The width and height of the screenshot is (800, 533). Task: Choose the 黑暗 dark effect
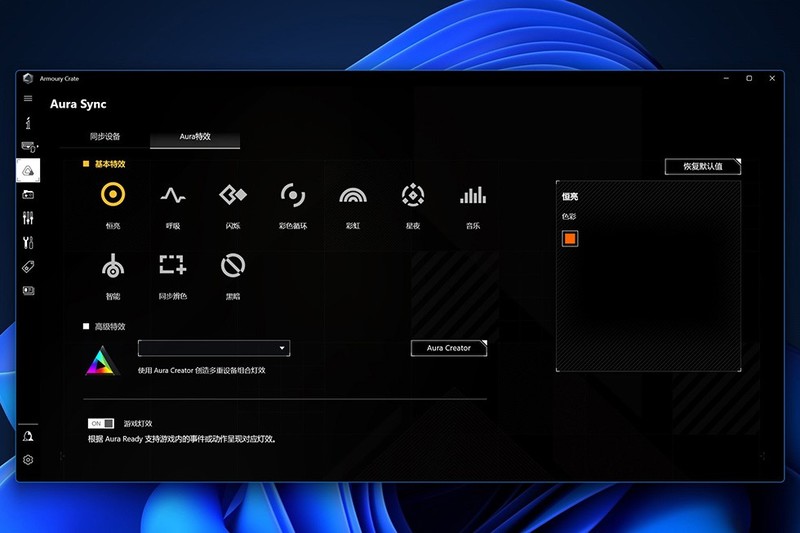coord(233,265)
